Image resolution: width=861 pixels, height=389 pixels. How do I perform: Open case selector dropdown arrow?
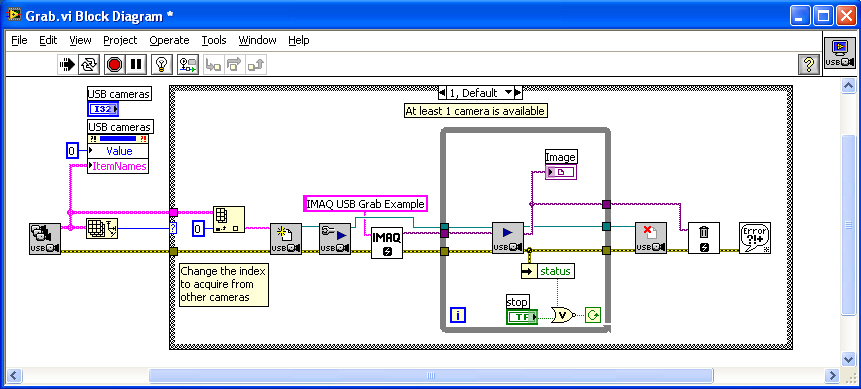click(508, 92)
